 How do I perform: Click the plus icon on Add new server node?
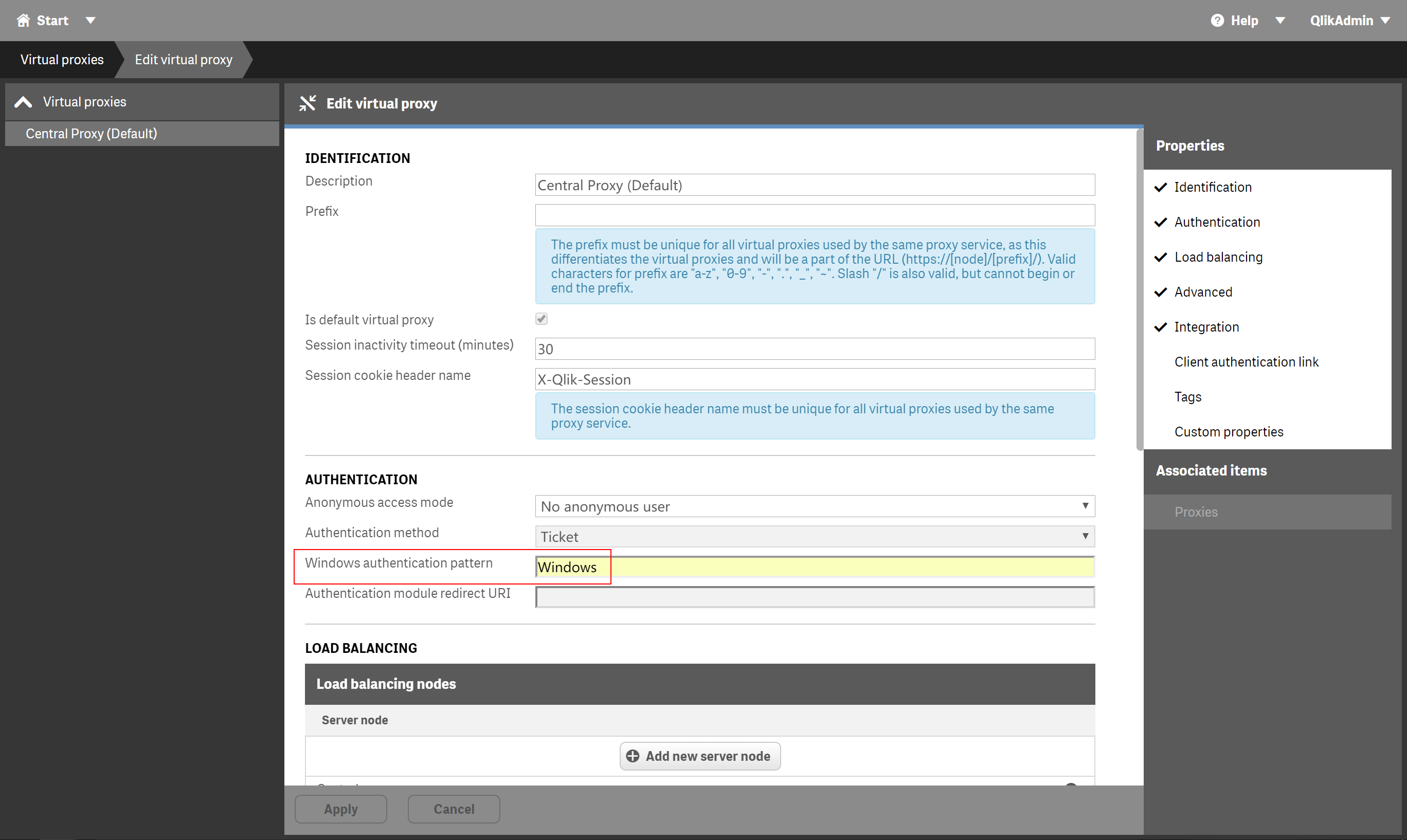[633, 756]
